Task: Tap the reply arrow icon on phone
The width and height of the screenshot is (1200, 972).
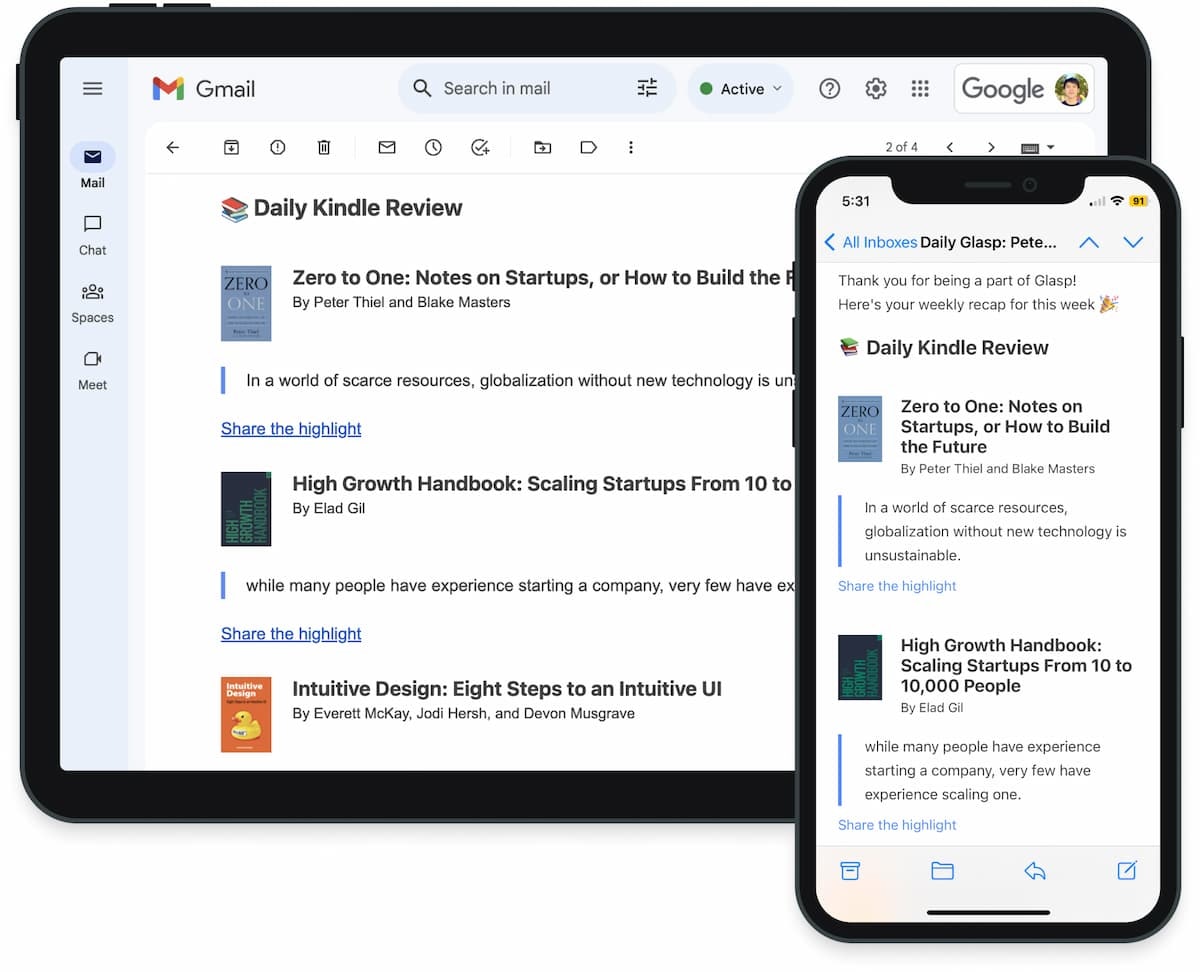Action: tap(1035, 871)
